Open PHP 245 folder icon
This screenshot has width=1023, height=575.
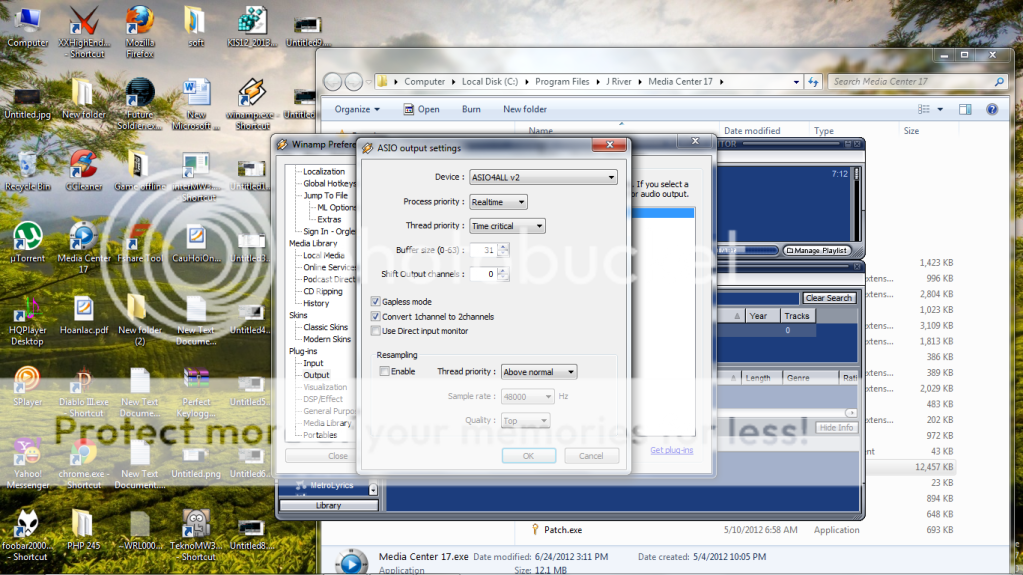[x=84, y=530]
